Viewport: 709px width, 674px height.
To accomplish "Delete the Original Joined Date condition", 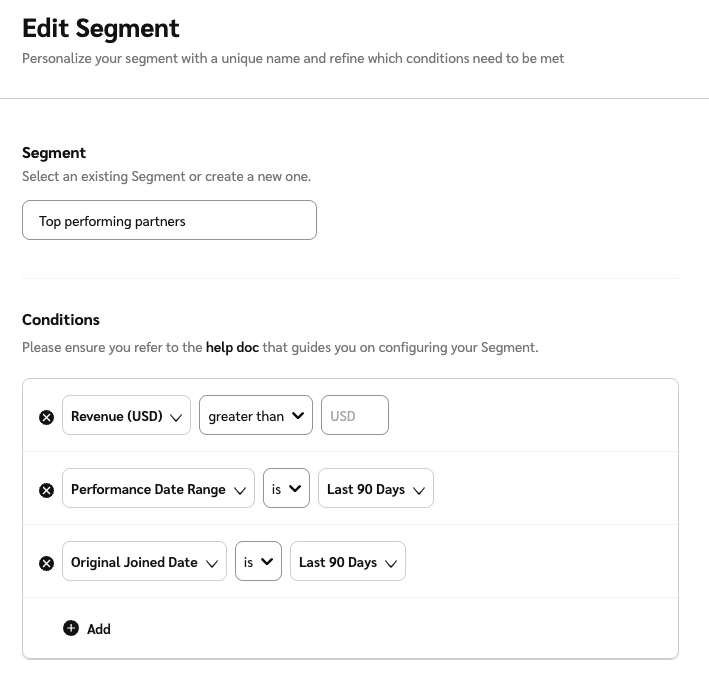I will [46, 563].
